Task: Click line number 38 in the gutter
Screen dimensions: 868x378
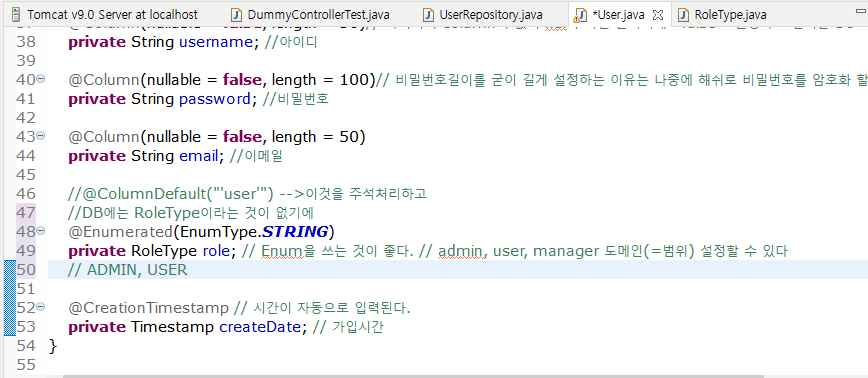Action: click(x=26, y=42)
